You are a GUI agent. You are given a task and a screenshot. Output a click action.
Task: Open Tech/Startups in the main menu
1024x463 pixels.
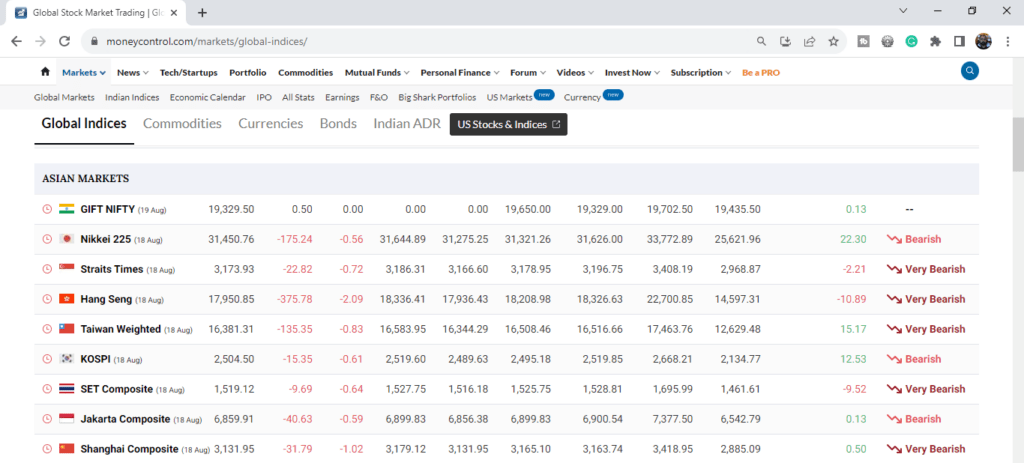click(x=189, y=72)
